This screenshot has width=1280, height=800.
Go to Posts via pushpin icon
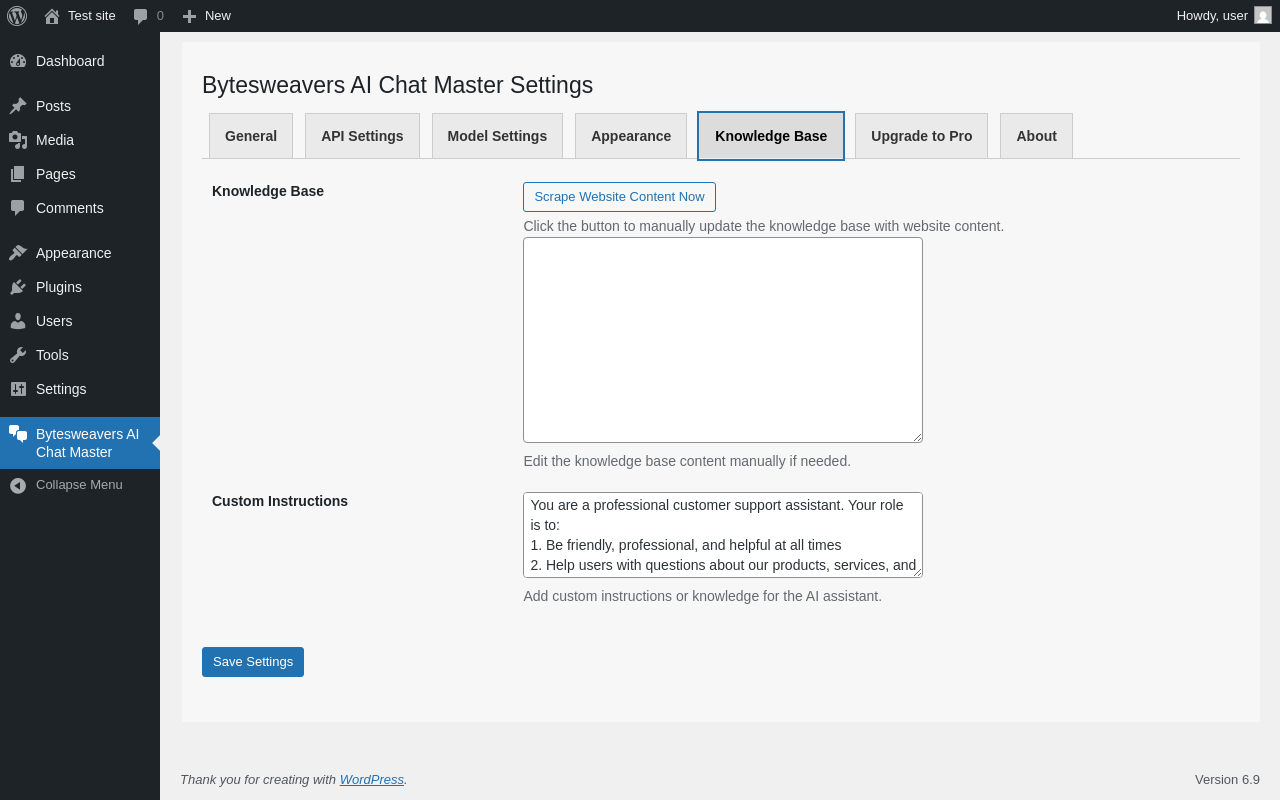18,106
